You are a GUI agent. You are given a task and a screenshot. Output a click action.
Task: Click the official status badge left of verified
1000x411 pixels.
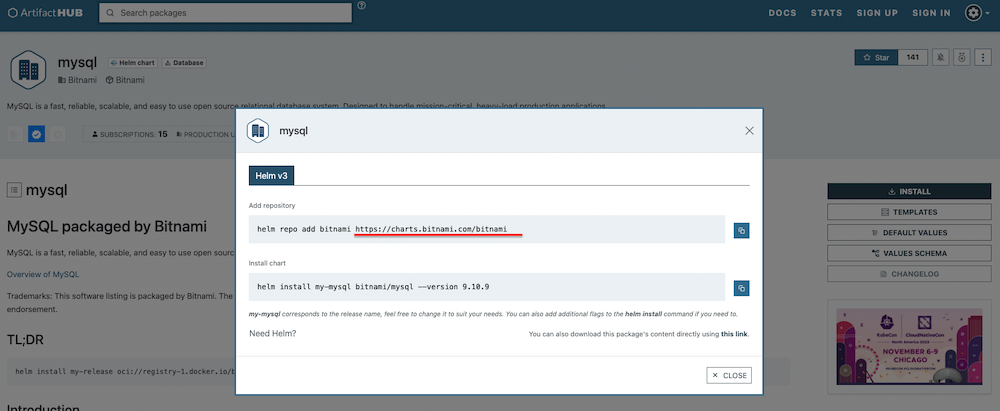coord(15,134)
